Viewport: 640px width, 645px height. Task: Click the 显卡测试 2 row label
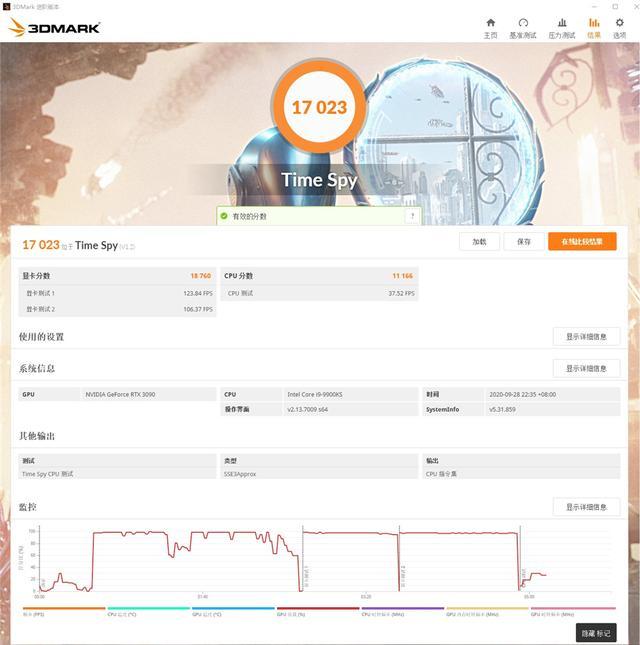[40, 309]
